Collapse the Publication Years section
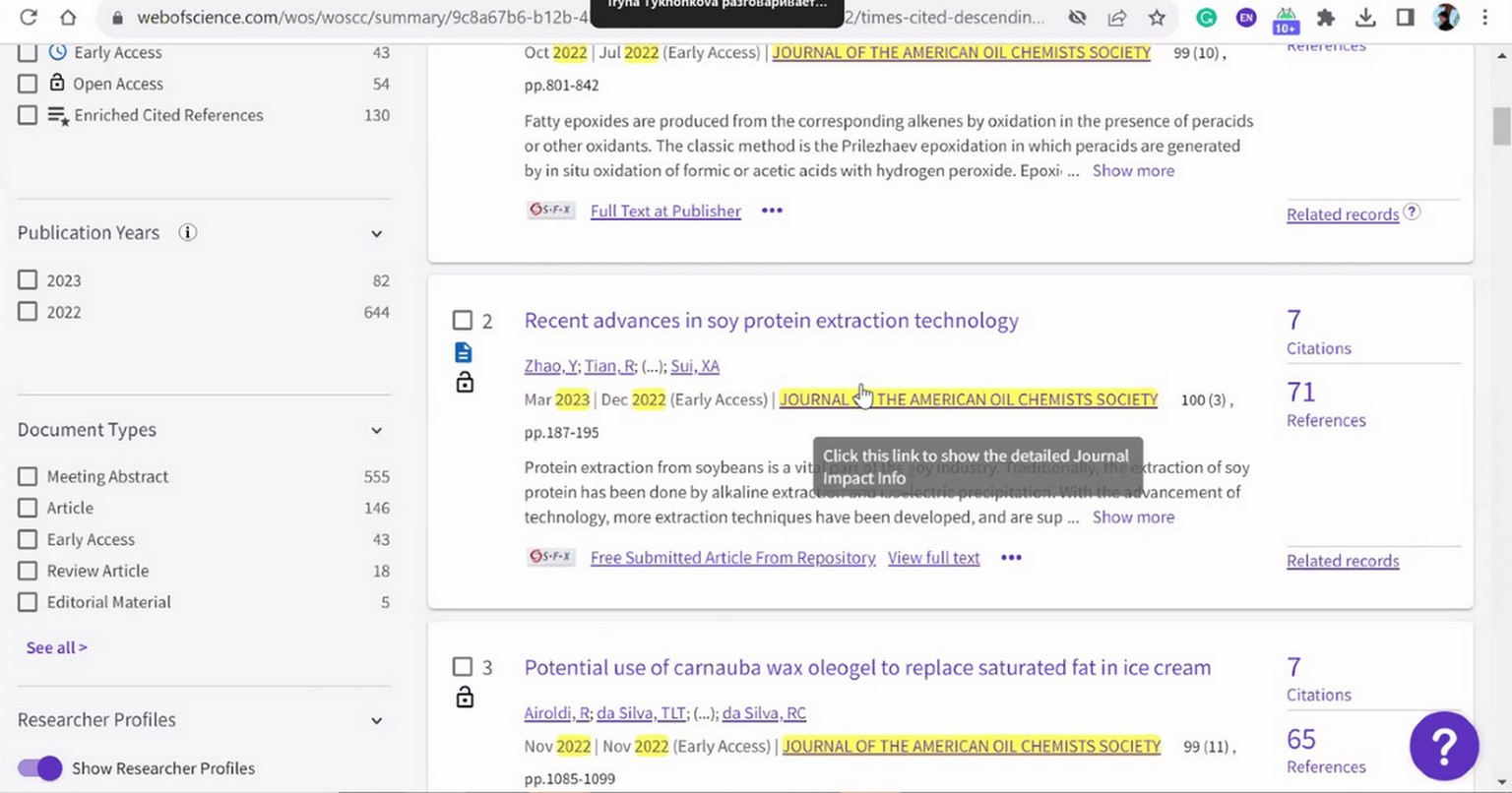The height and width of the screenshot is (793, 1512). pyautogui.click(x=376, y=234)
